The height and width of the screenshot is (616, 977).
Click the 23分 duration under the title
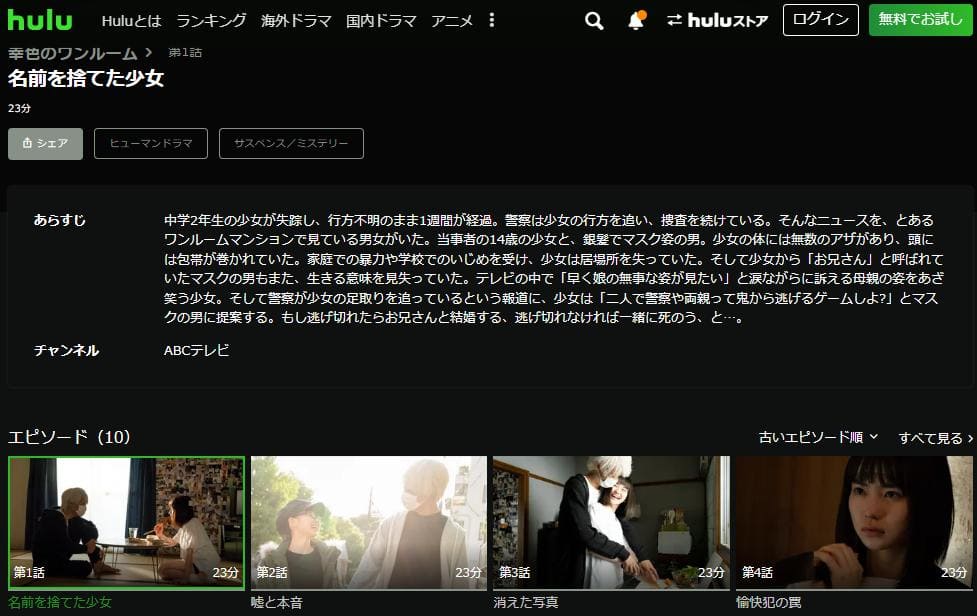tap(19, 108)
